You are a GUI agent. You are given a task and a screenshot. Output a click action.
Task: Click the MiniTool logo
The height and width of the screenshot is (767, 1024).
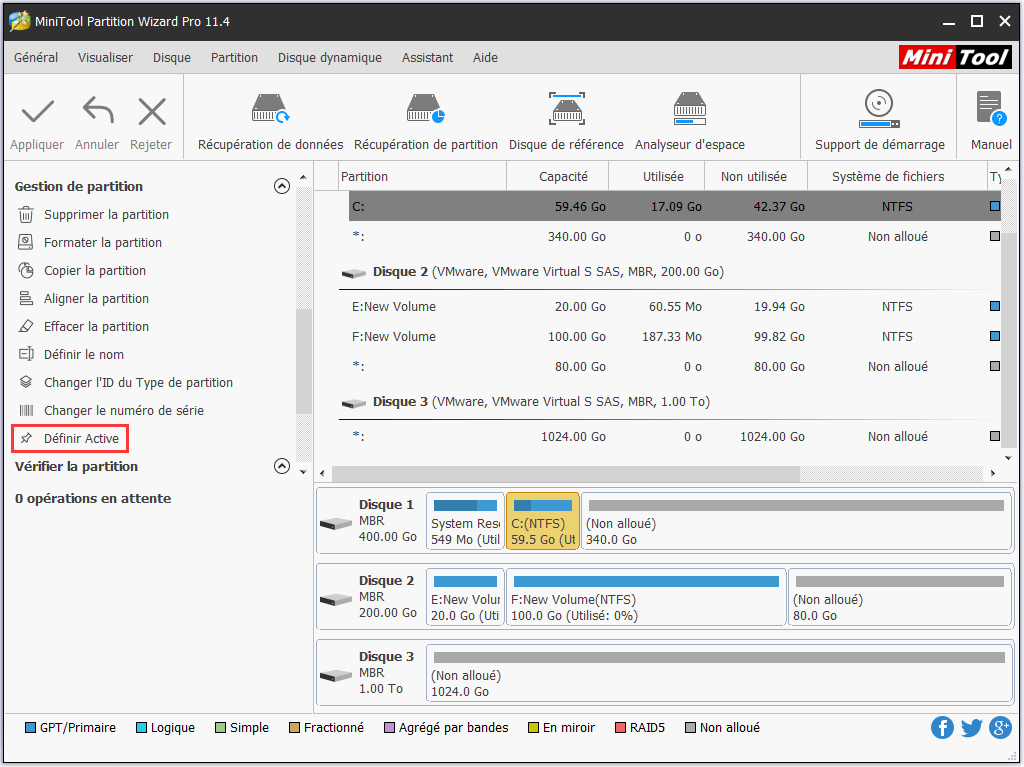pos(955,57)
